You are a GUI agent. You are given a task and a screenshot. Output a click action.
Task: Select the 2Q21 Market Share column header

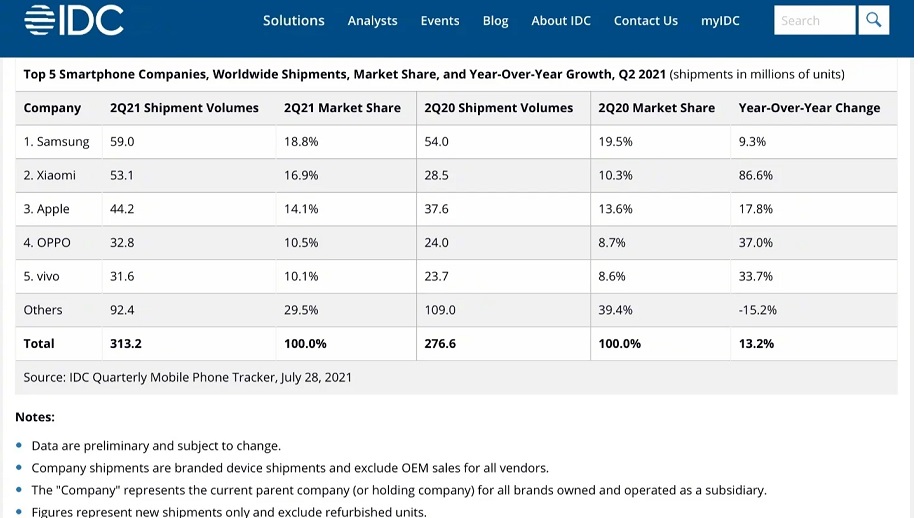coord(342,108)
